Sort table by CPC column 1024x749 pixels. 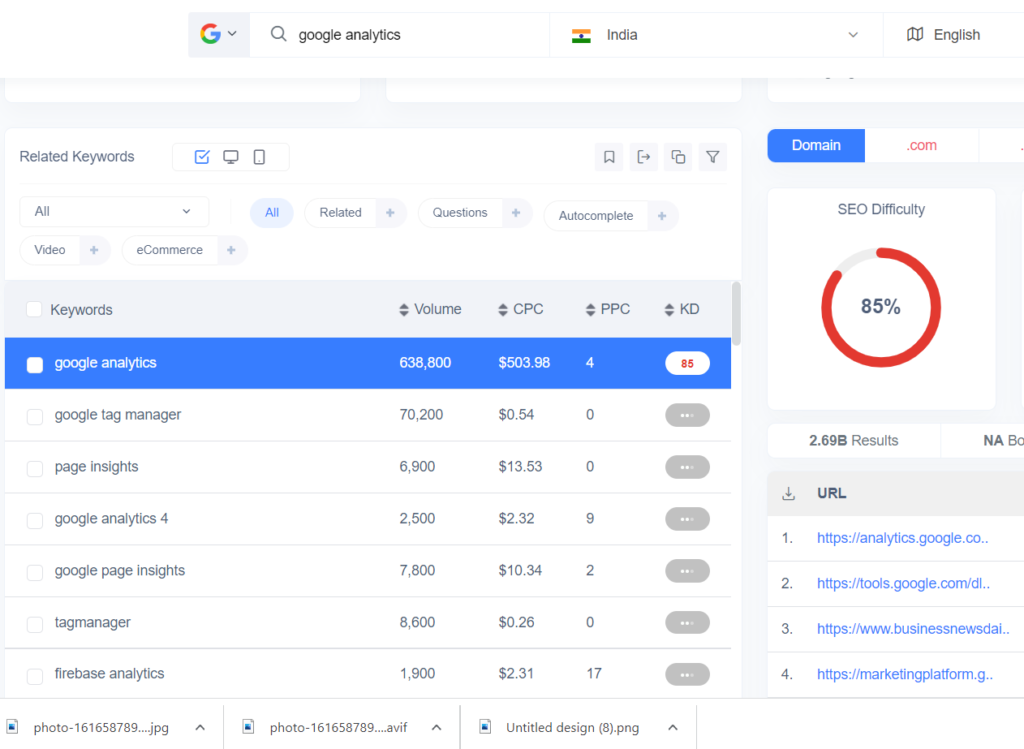point(520,310)
